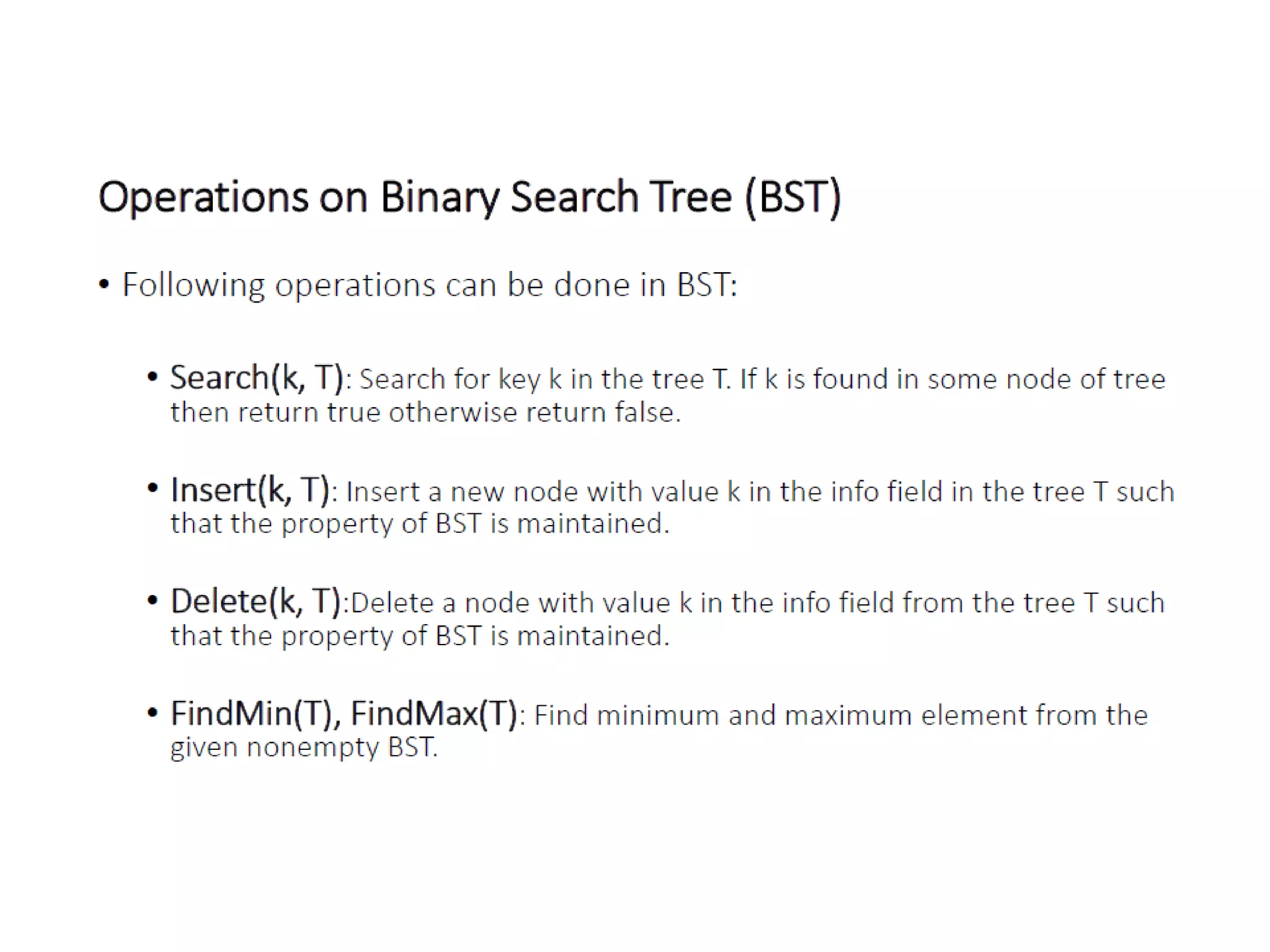Click the slide title "Operations on Binary Search Tree (BST)"
This screenshot has height=952, width=1270.
point(469,197)
